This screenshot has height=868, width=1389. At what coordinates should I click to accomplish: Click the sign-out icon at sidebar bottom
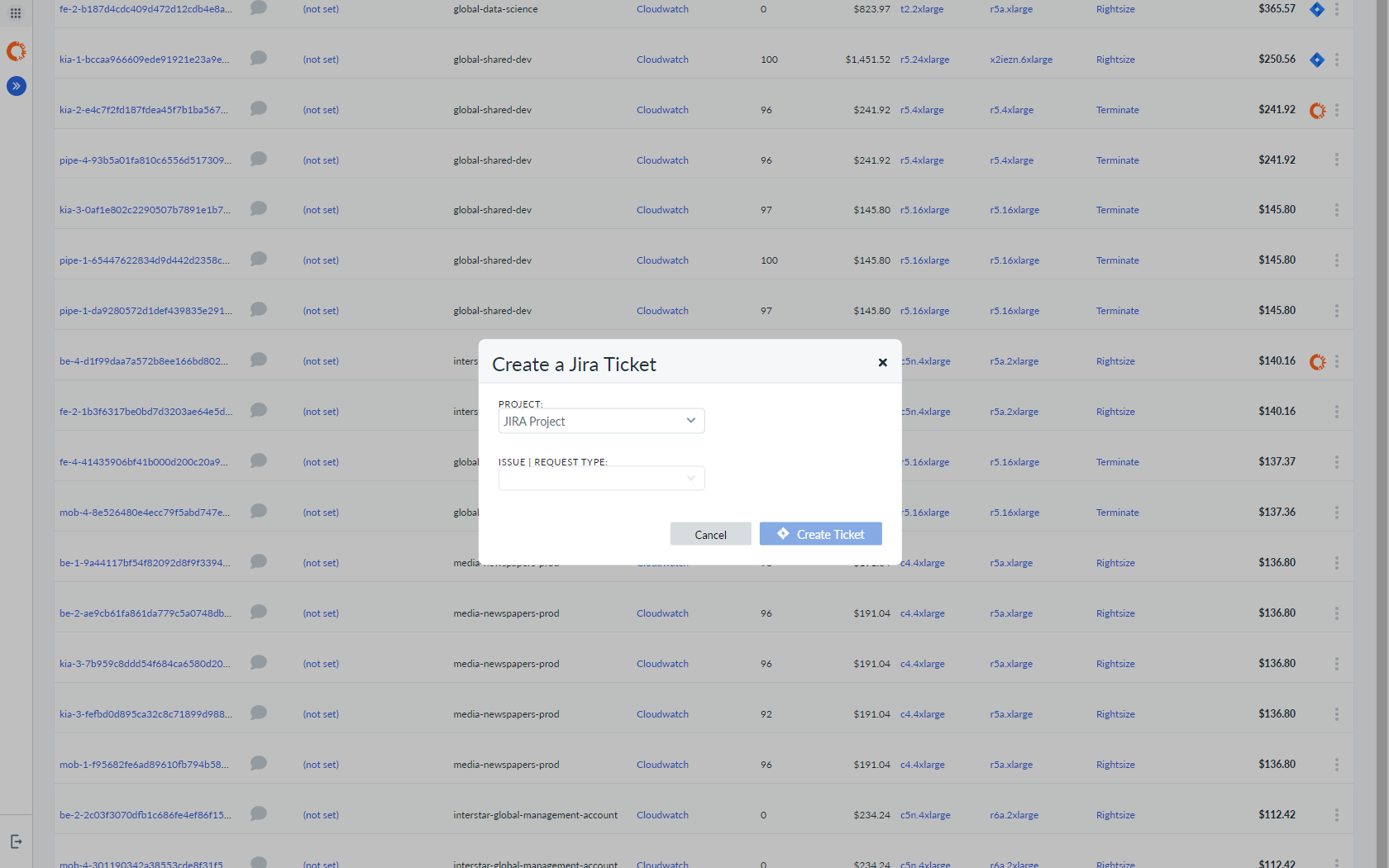17,841
